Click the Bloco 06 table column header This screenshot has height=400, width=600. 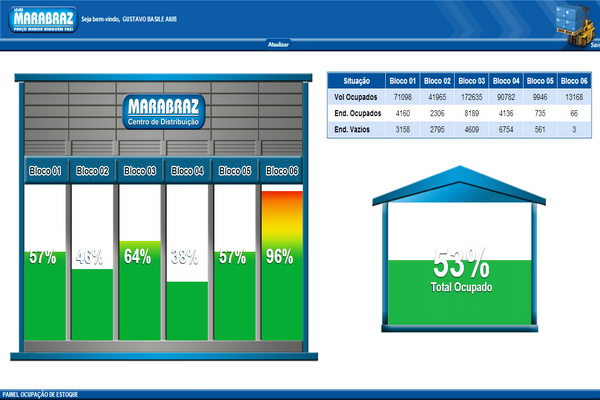coord(574,81)
